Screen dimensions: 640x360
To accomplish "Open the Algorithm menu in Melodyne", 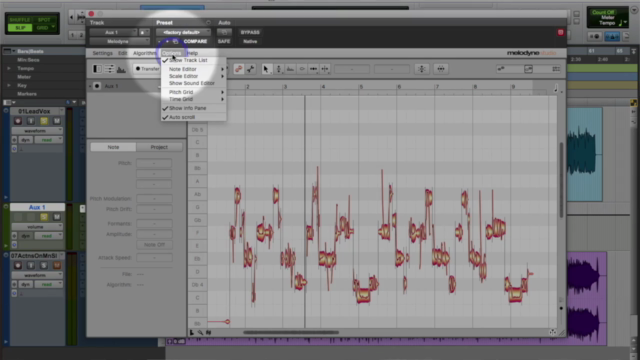I will tap(144, 53).
